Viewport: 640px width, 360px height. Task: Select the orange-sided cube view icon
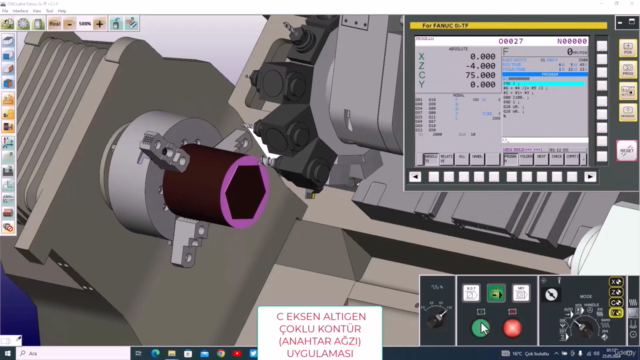8,69
